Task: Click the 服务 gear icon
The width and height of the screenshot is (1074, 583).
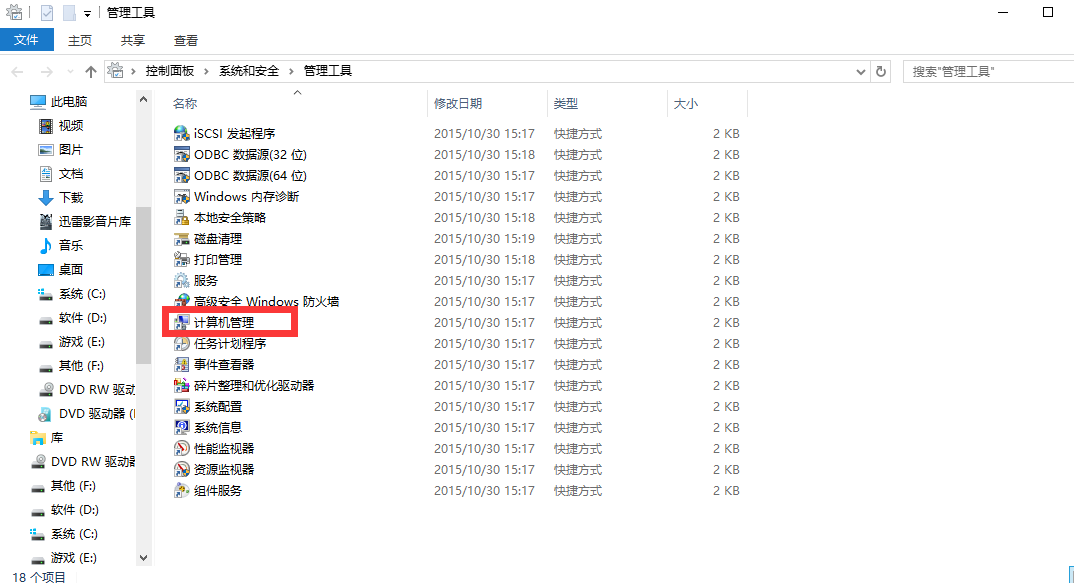Action: (x=182, y=280)
